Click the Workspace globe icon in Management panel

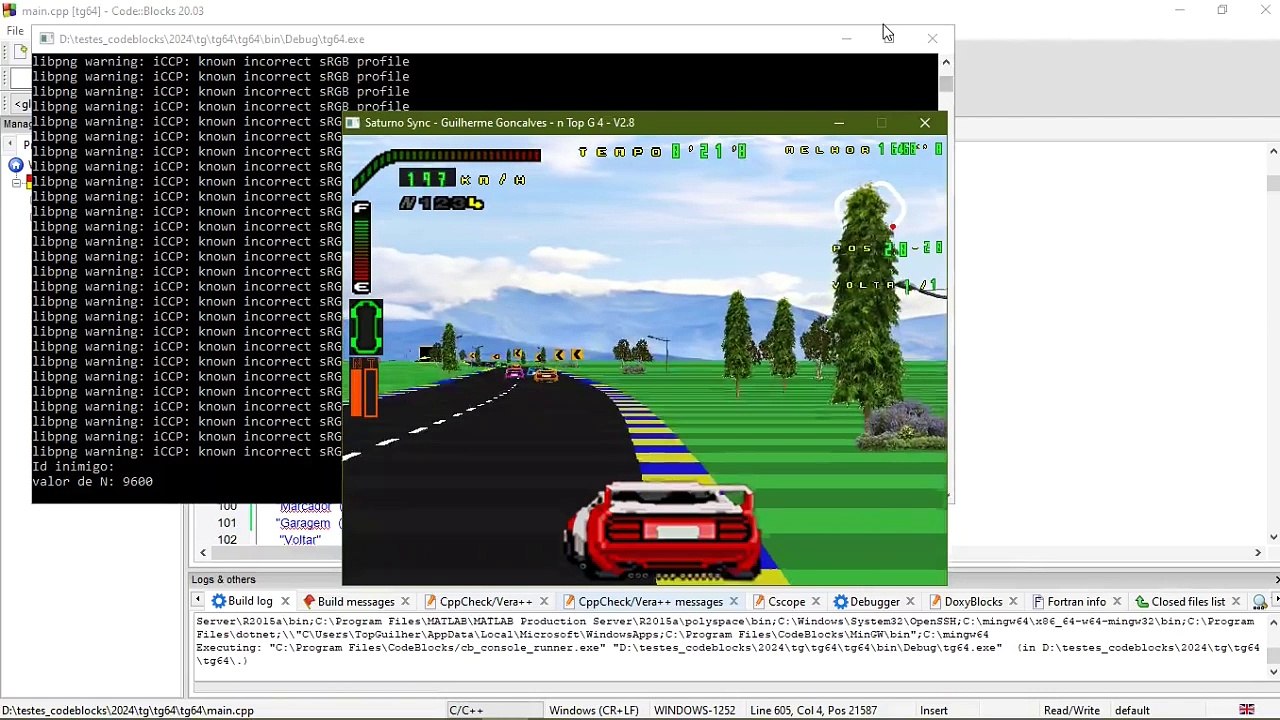[15, 165]
